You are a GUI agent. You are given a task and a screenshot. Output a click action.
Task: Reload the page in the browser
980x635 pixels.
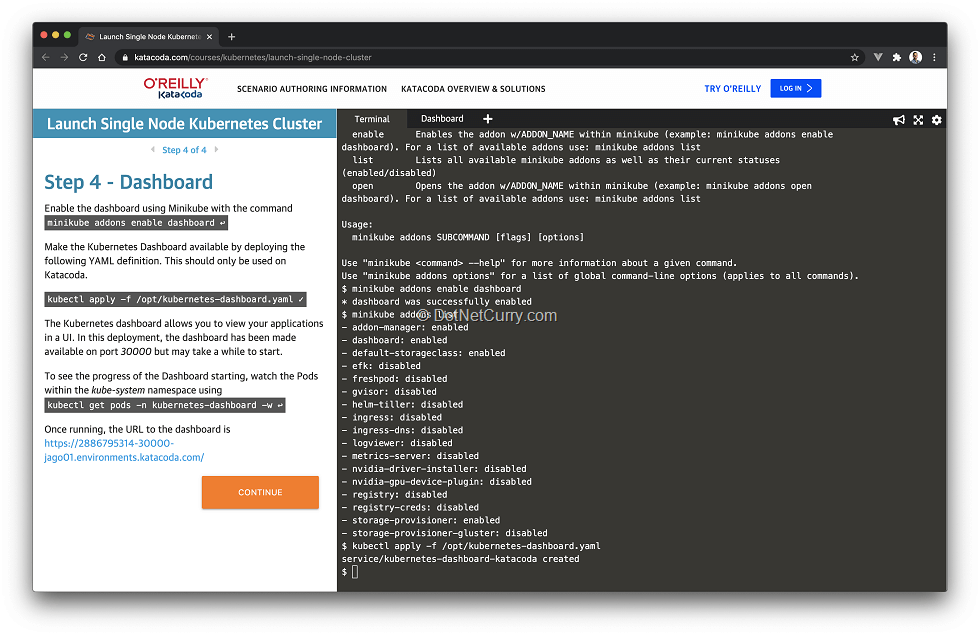(83, 58)
